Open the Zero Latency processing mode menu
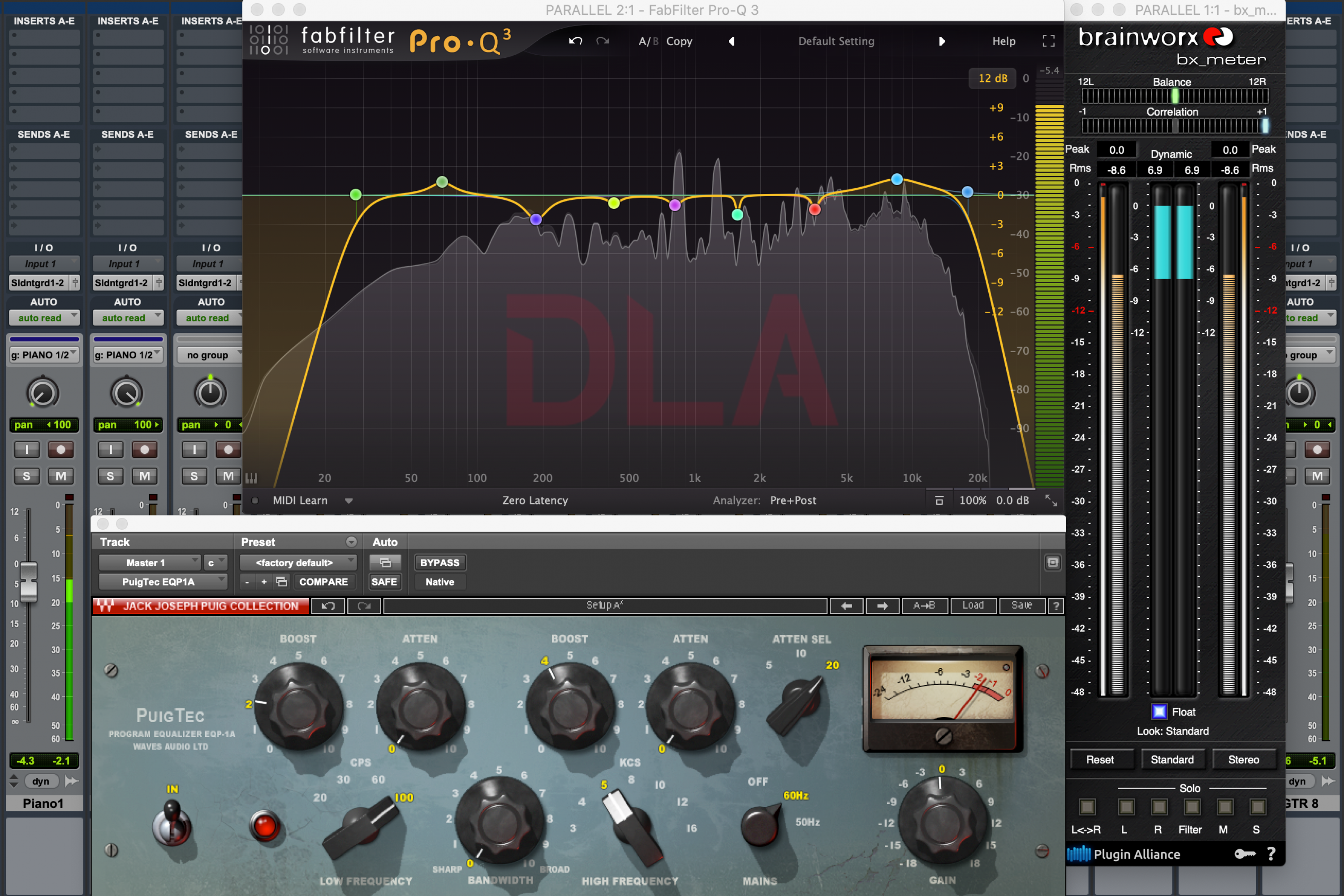This screenshot has height=896, width=1344. coord(535,500)
